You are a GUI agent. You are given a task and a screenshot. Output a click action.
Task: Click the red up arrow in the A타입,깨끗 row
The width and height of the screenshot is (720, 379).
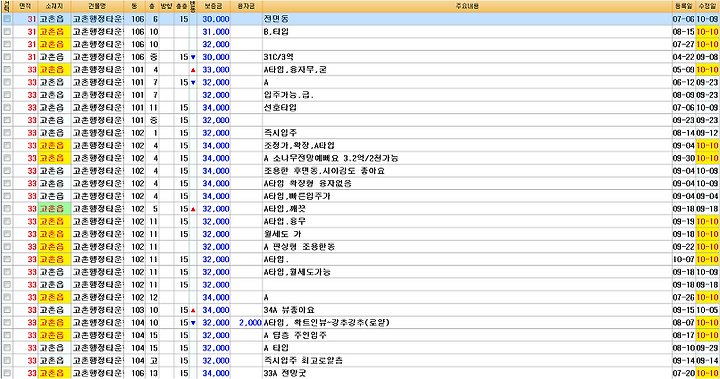(193, 209)
